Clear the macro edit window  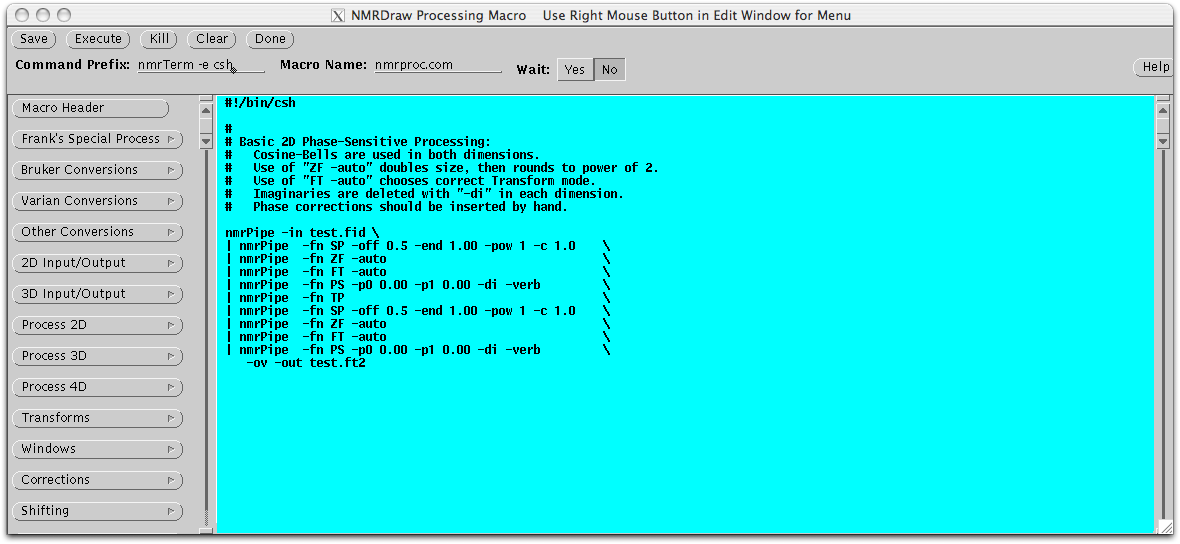[x=211, y=39]
